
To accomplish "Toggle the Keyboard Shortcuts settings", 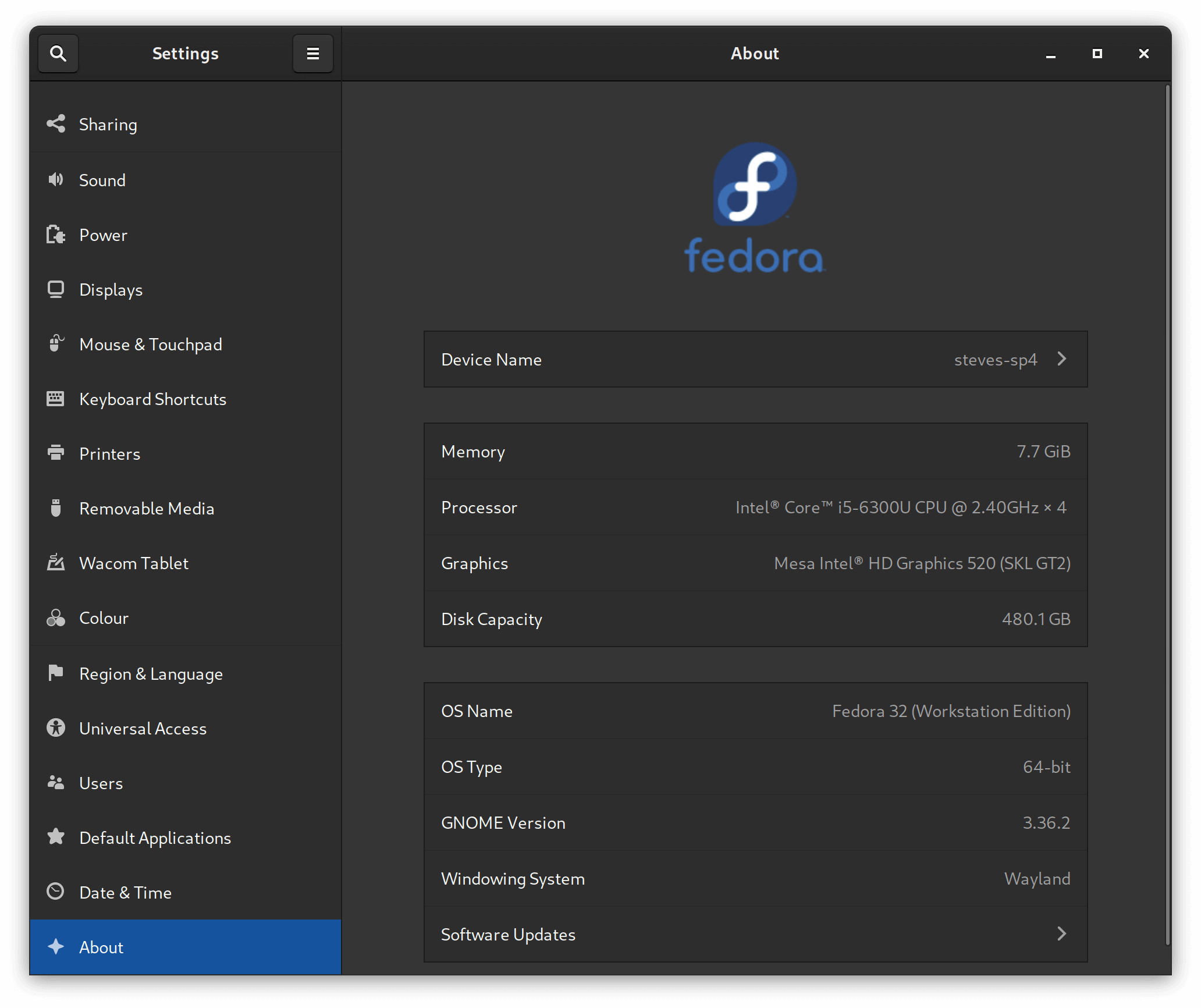I will coord(185,399).
